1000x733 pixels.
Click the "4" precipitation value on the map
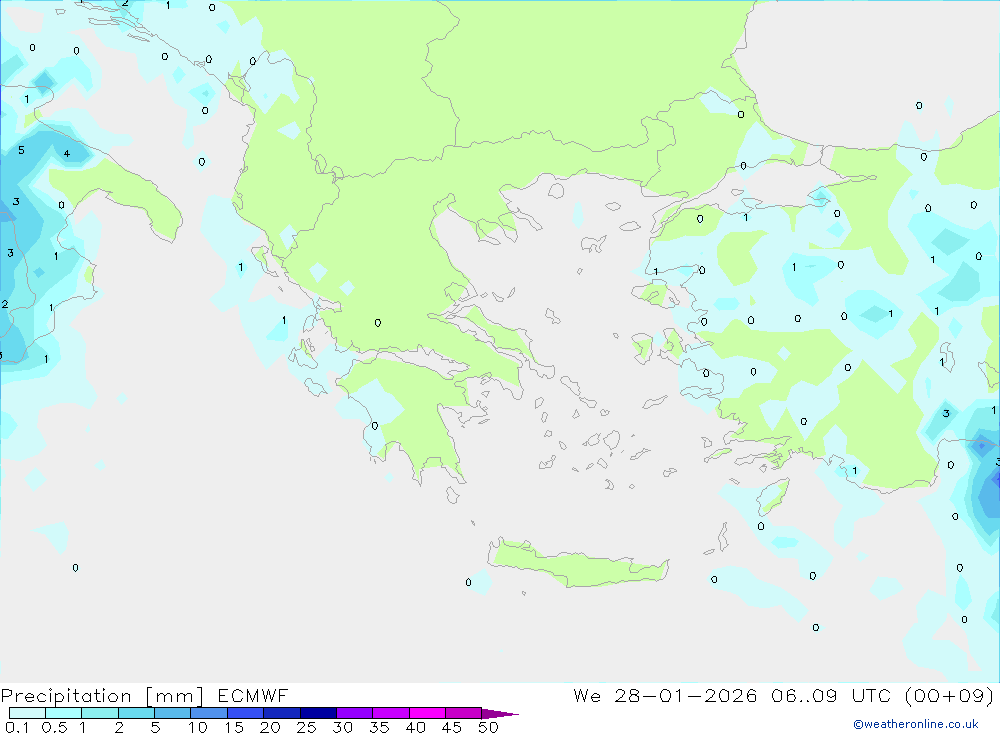tap(67, 154)
